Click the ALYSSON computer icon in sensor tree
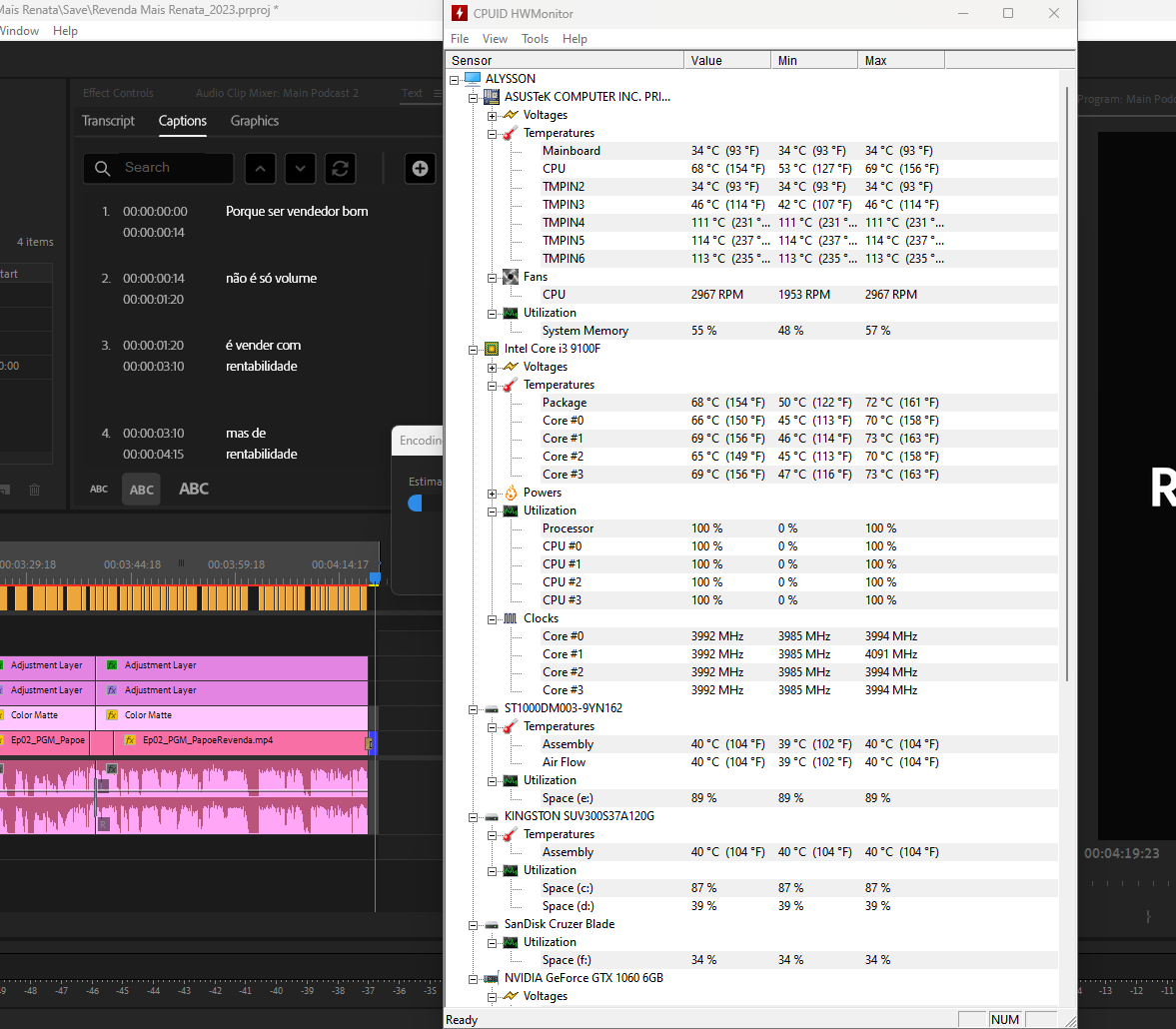The width and height of the screenshot is (1176, 1029). point(473,79)
